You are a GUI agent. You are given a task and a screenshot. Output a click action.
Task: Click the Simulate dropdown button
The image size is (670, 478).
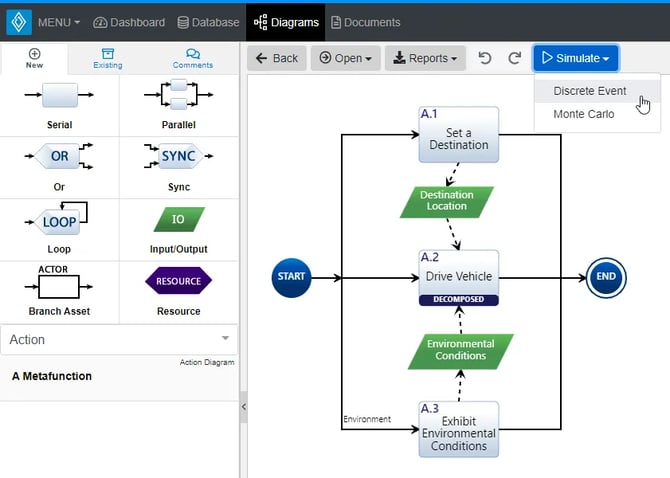[x=576, y=58]
